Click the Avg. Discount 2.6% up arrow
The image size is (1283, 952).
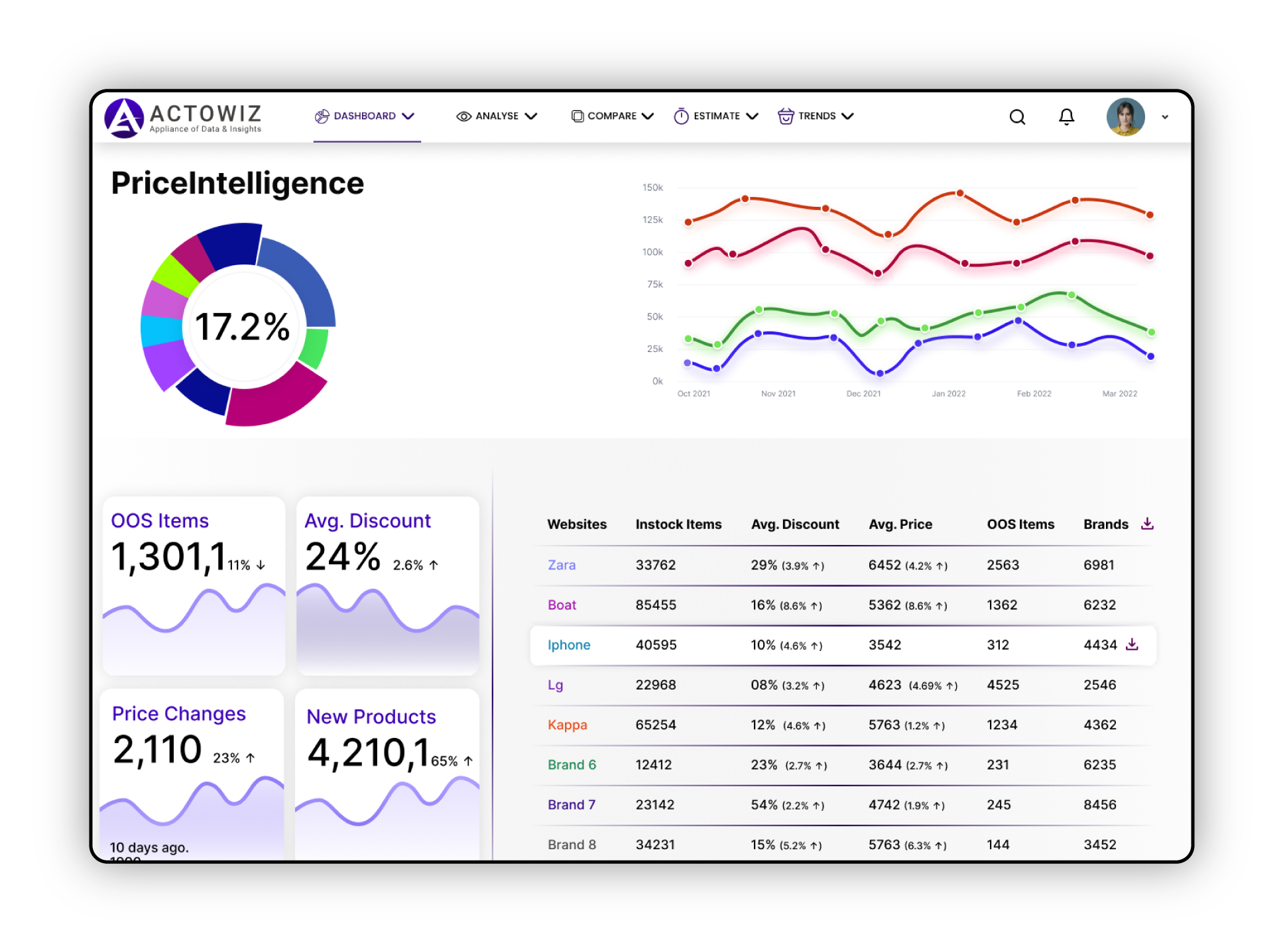pyautogui.click(x=434, y=565)
